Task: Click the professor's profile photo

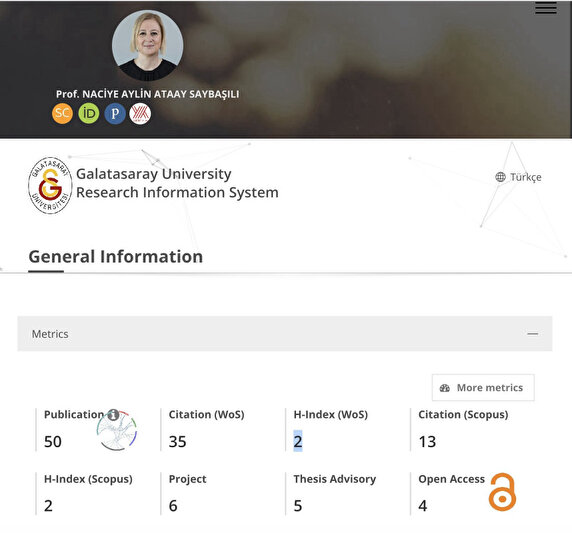Action: [x=147, y=45]
